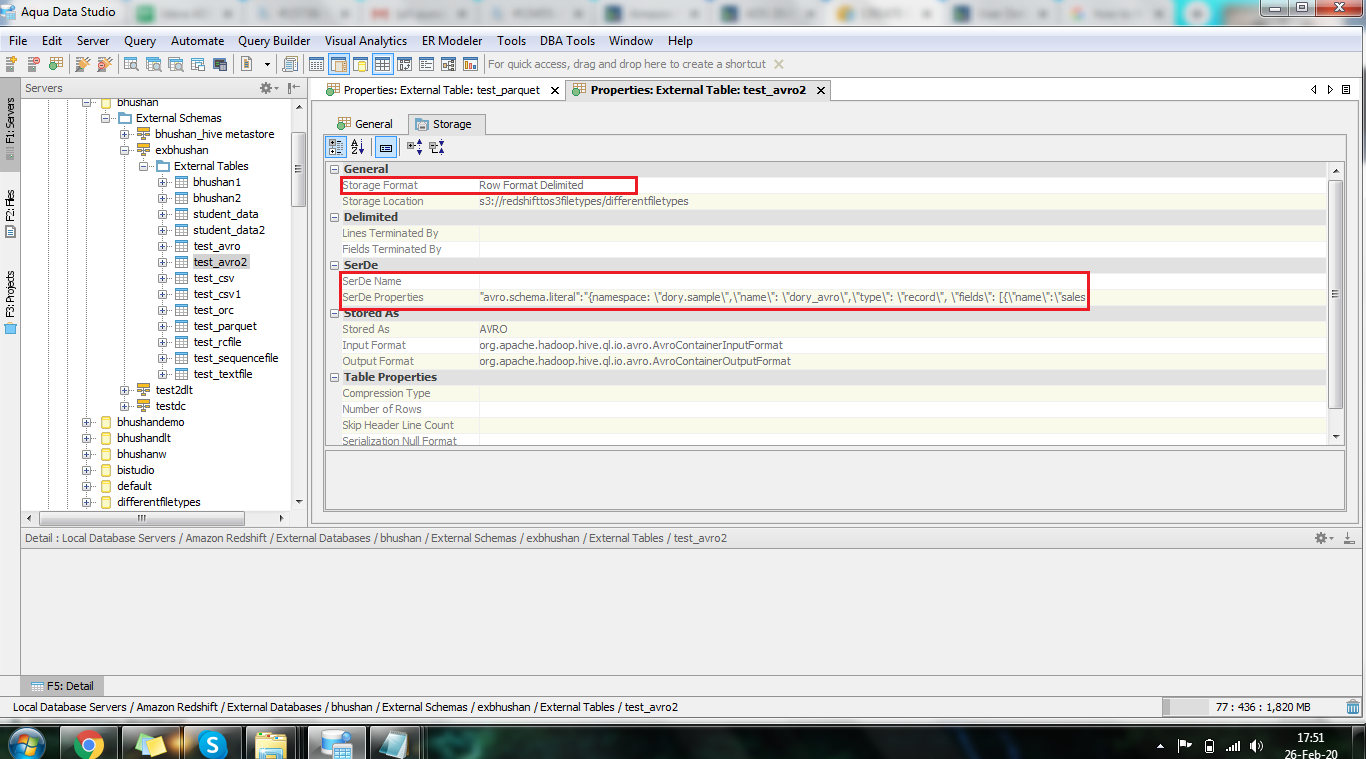Screen dimensions: 1366x759
Task: Select the test_parquet table in tree
Action: [225, 326]
